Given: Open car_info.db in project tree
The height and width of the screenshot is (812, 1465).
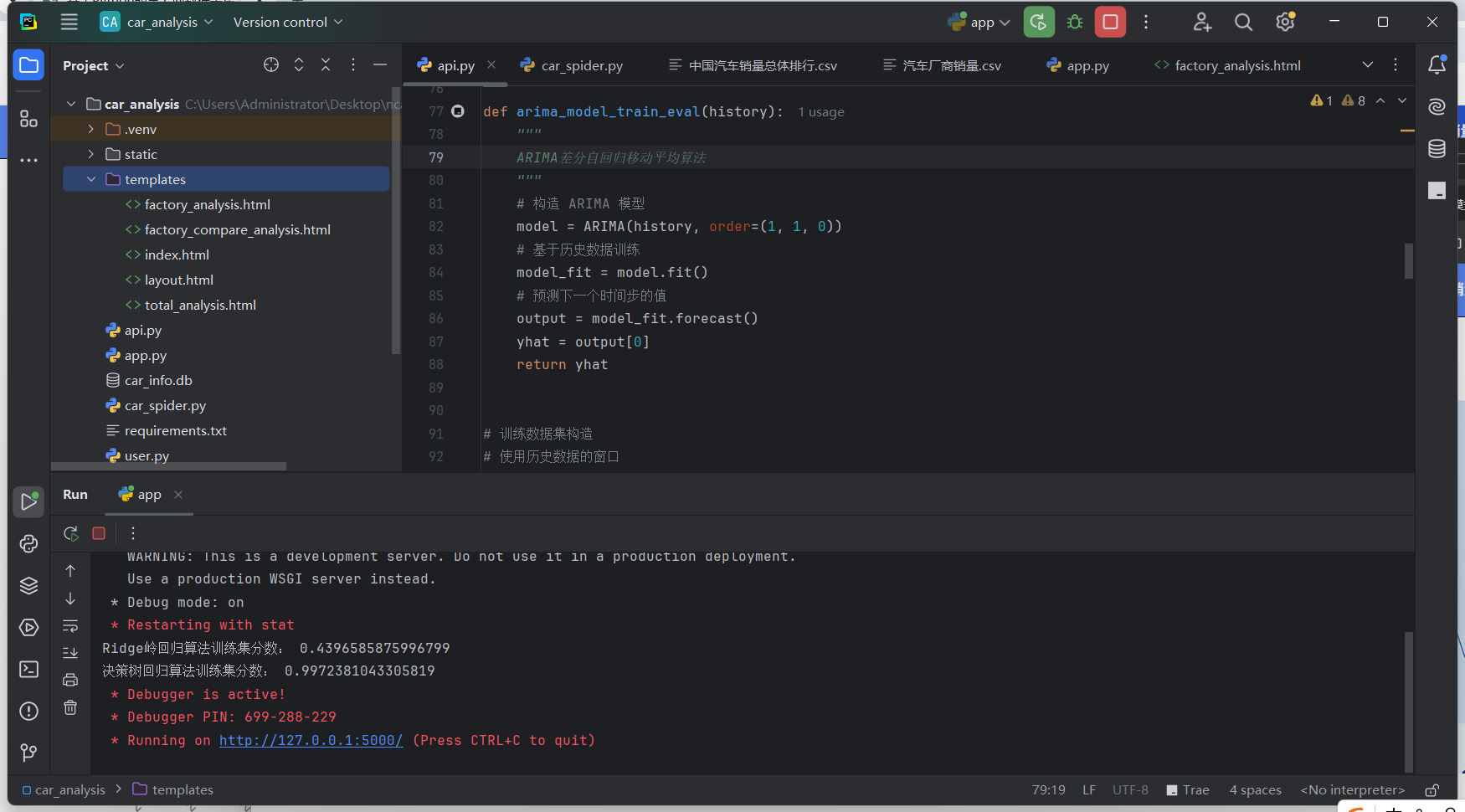Looking at the screenshot, I should pyautogui.click(x=158, y=380).
